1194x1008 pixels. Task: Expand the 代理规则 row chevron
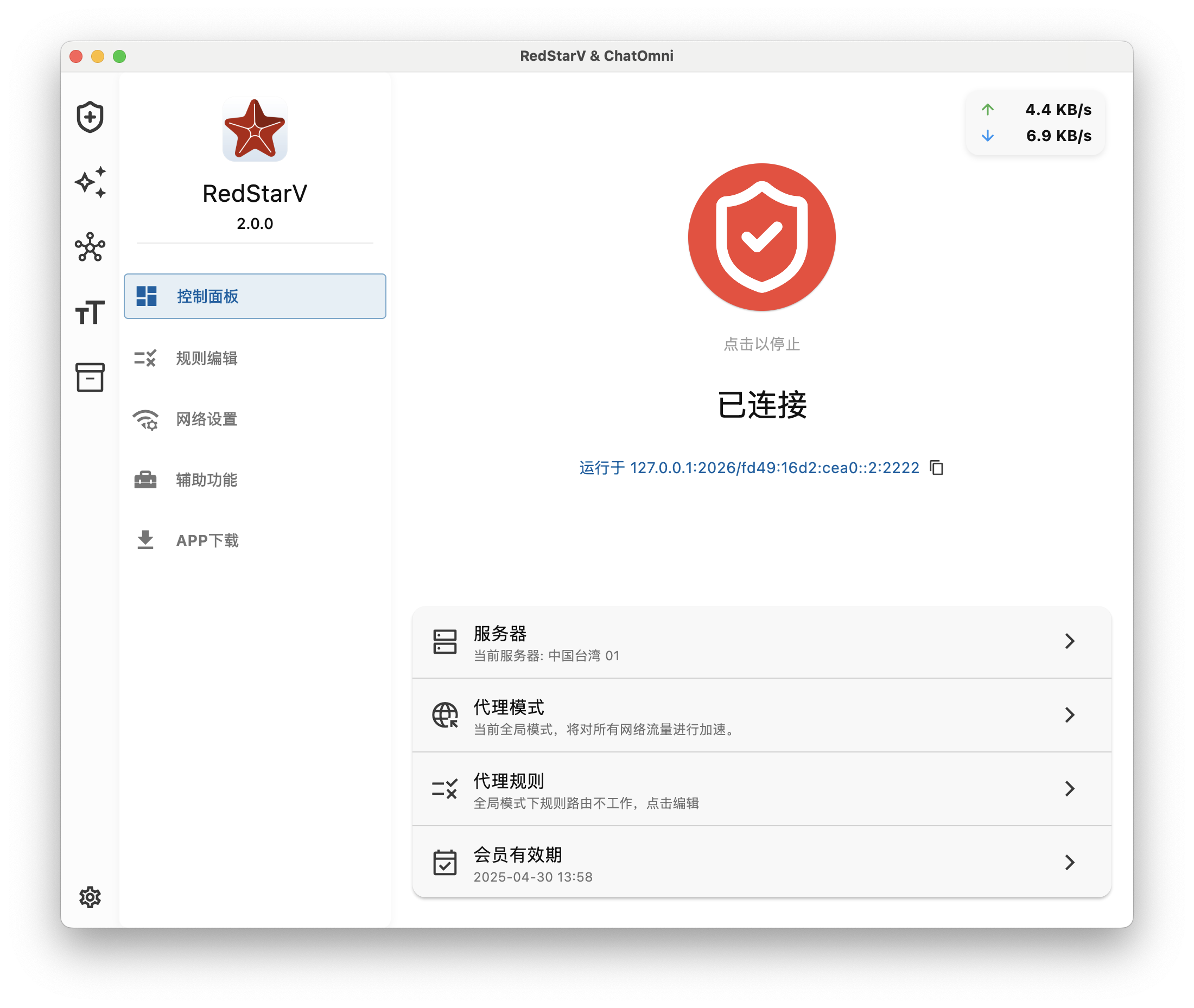(x=1069, y=789)
